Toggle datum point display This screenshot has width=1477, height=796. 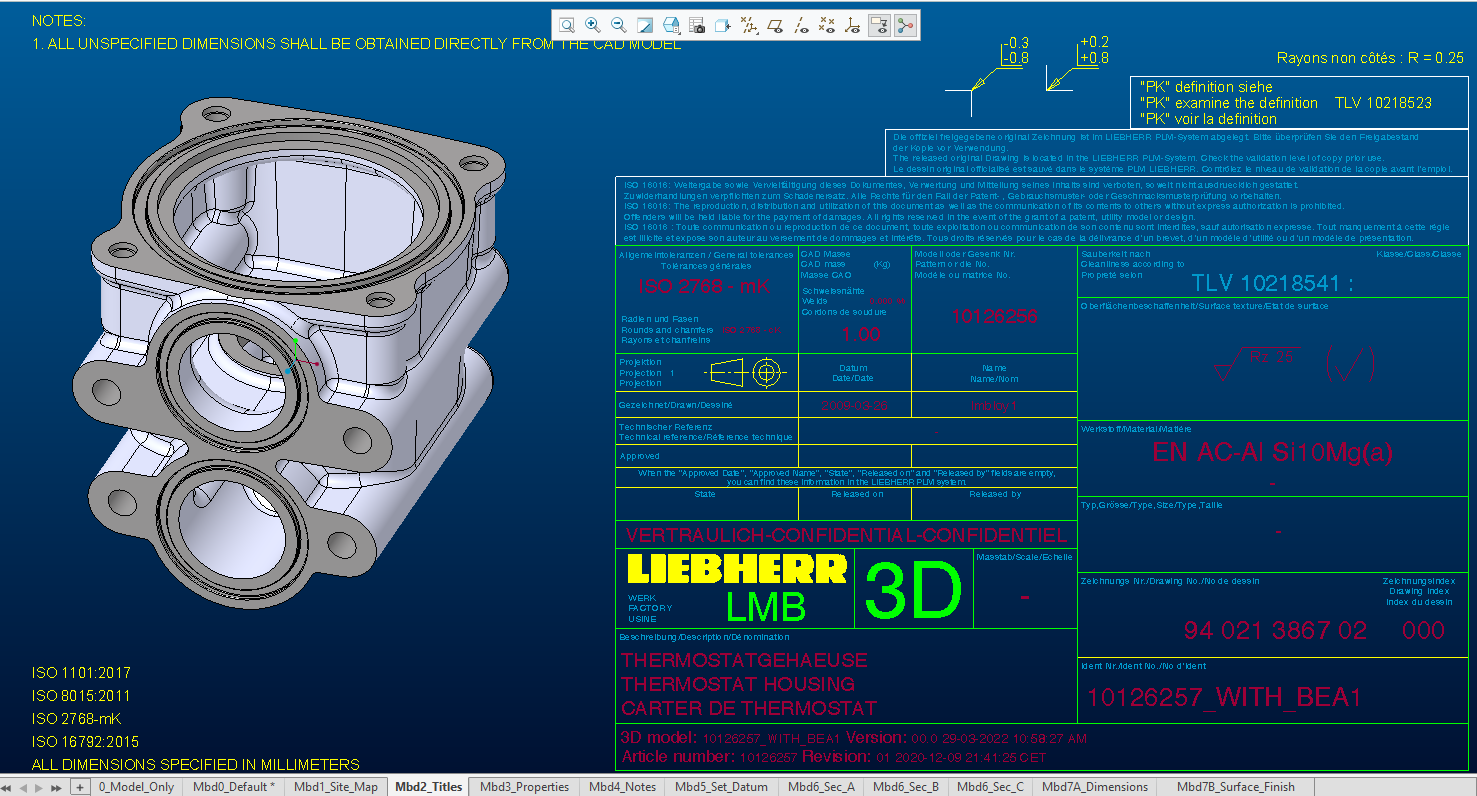click(x=827, y=25)
